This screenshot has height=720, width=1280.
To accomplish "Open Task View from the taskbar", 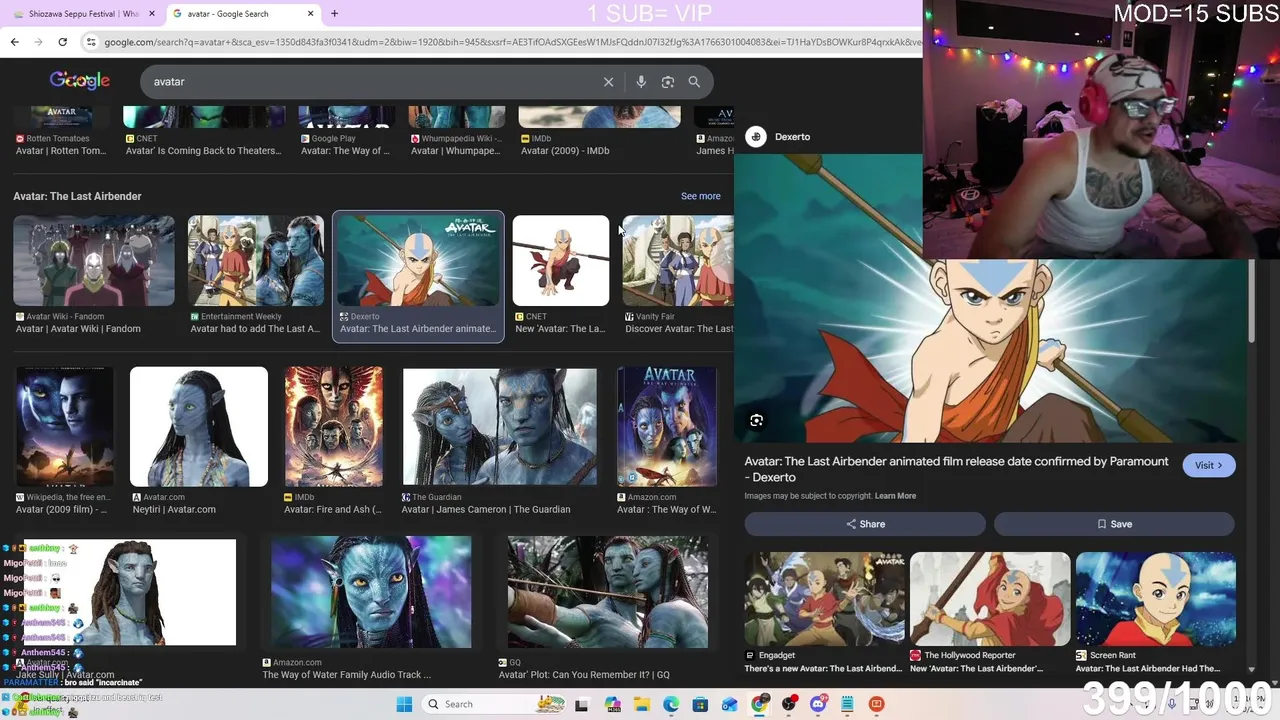I will click(582, 704).
